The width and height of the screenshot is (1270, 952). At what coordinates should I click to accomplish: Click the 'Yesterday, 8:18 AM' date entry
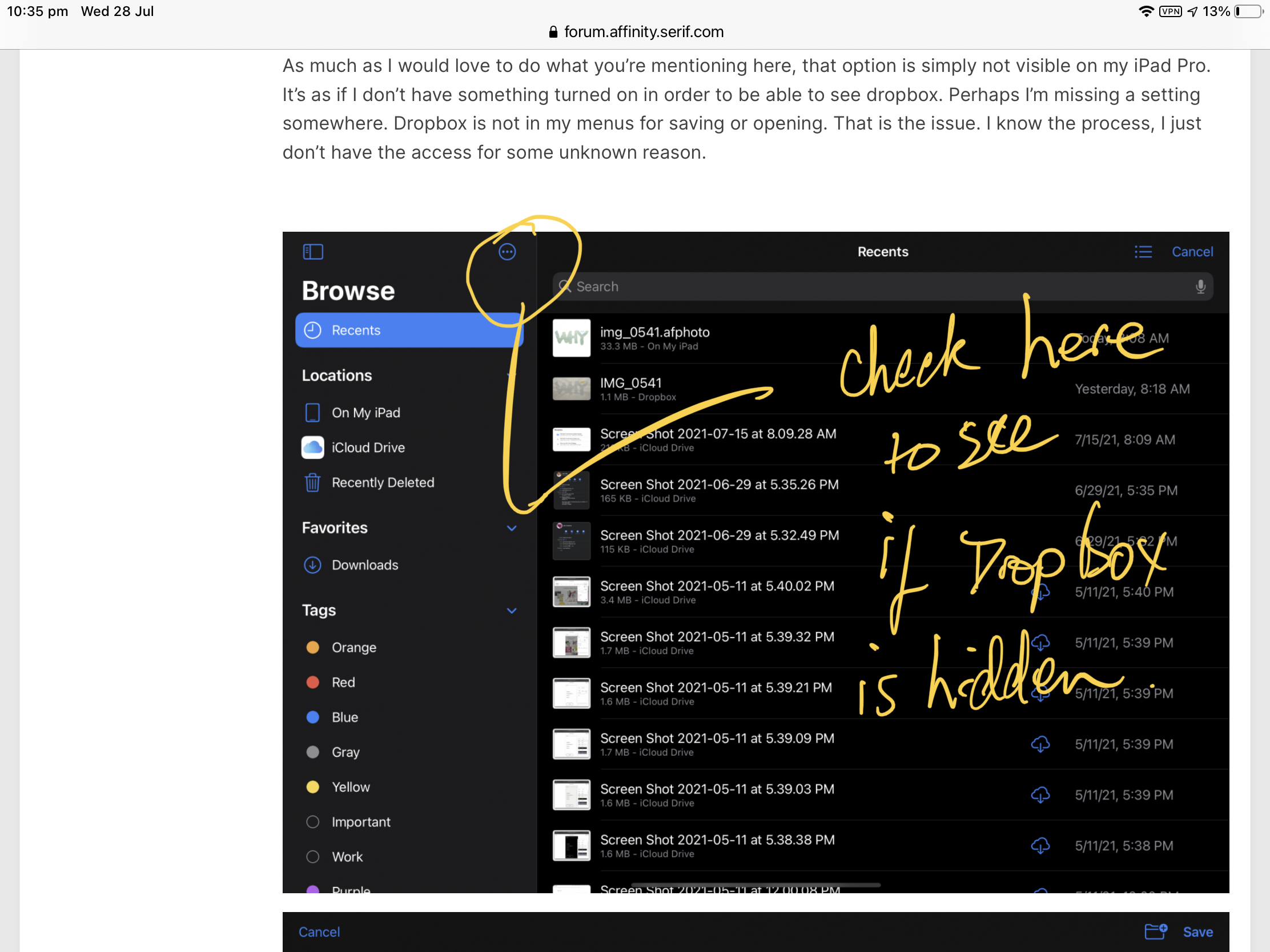pos(1132,389)
